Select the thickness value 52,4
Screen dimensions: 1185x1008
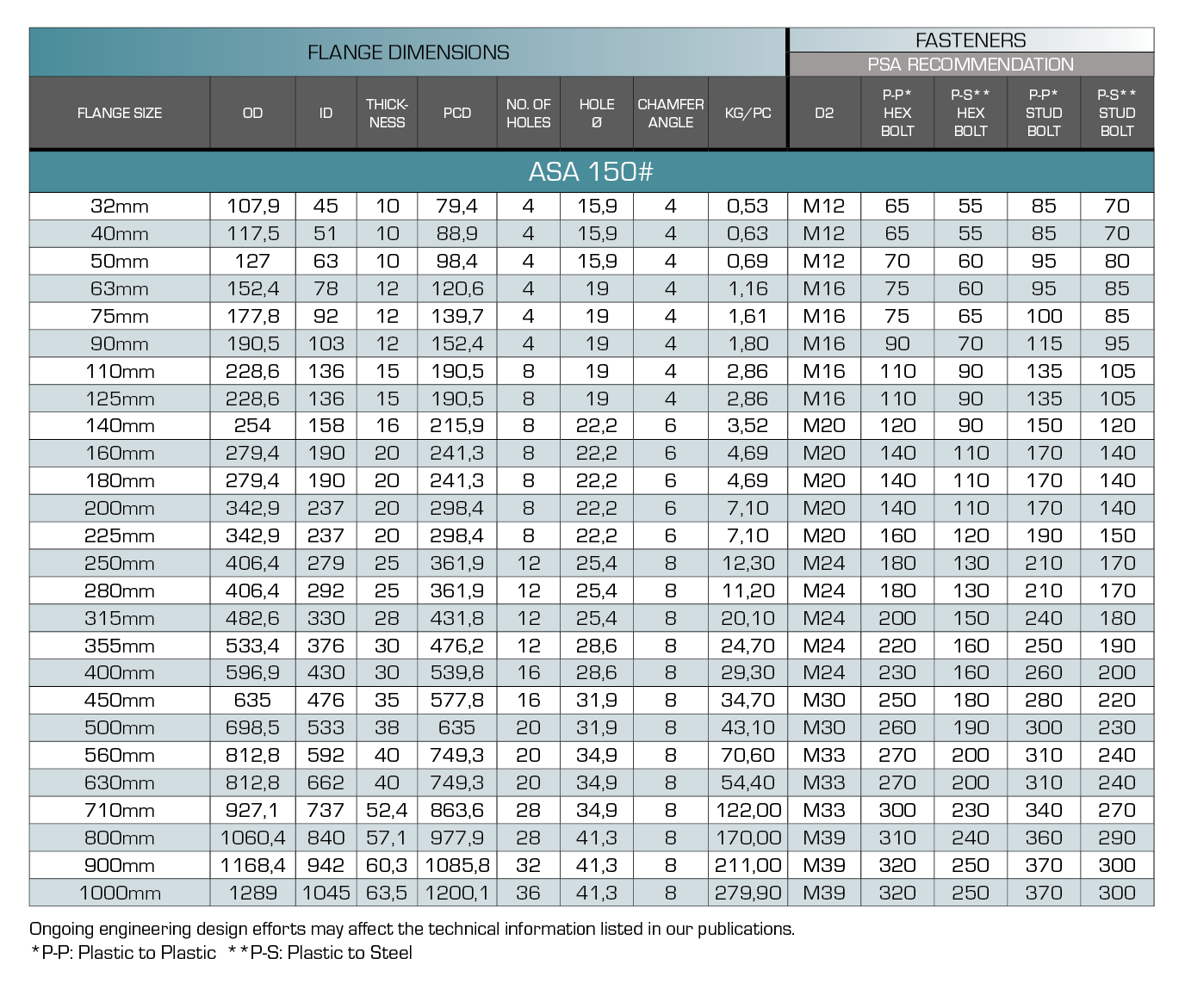coord(387,810)
